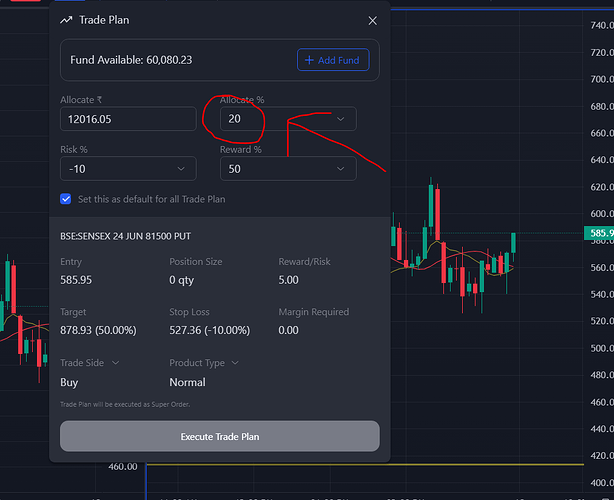
Task: Click the Stop Loss value 527.36
Action: (x=207, y=330)
